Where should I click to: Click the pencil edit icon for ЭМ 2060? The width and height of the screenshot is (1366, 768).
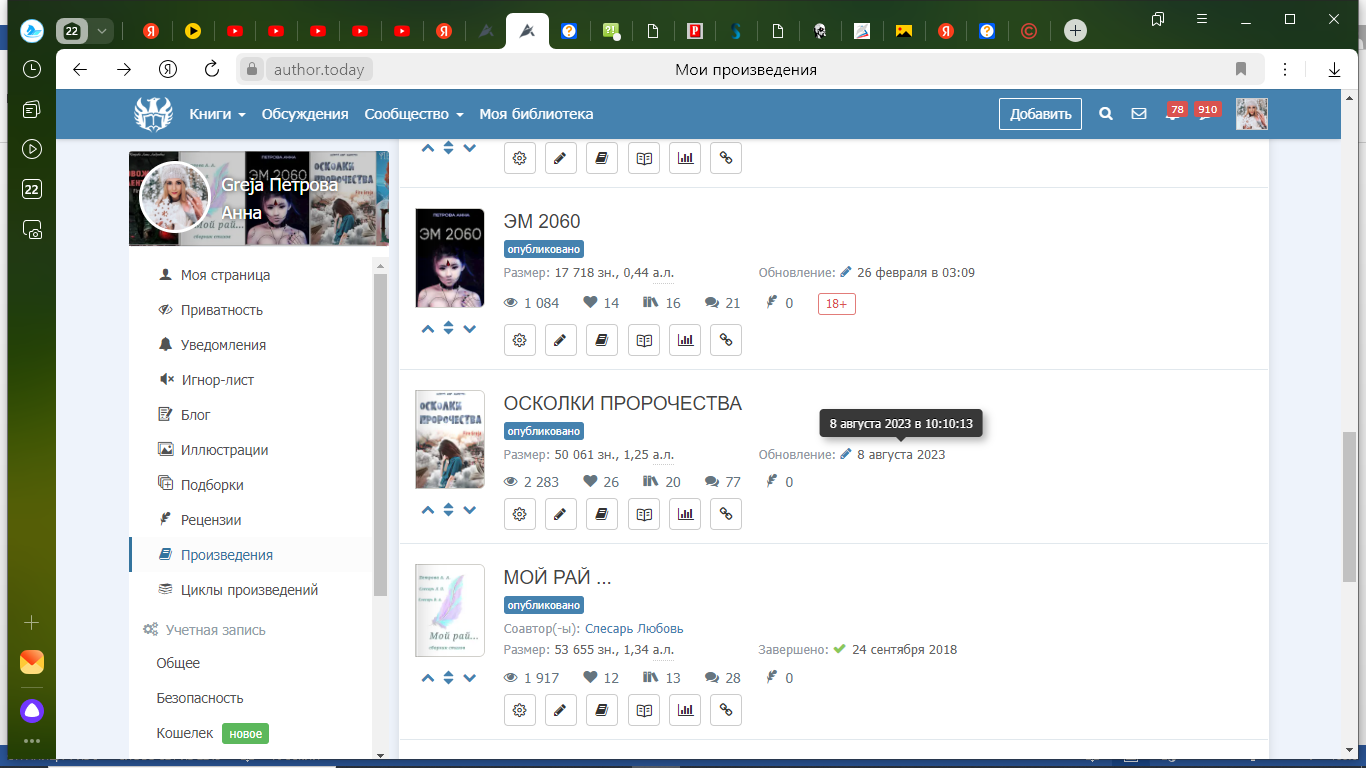[561, 340]
